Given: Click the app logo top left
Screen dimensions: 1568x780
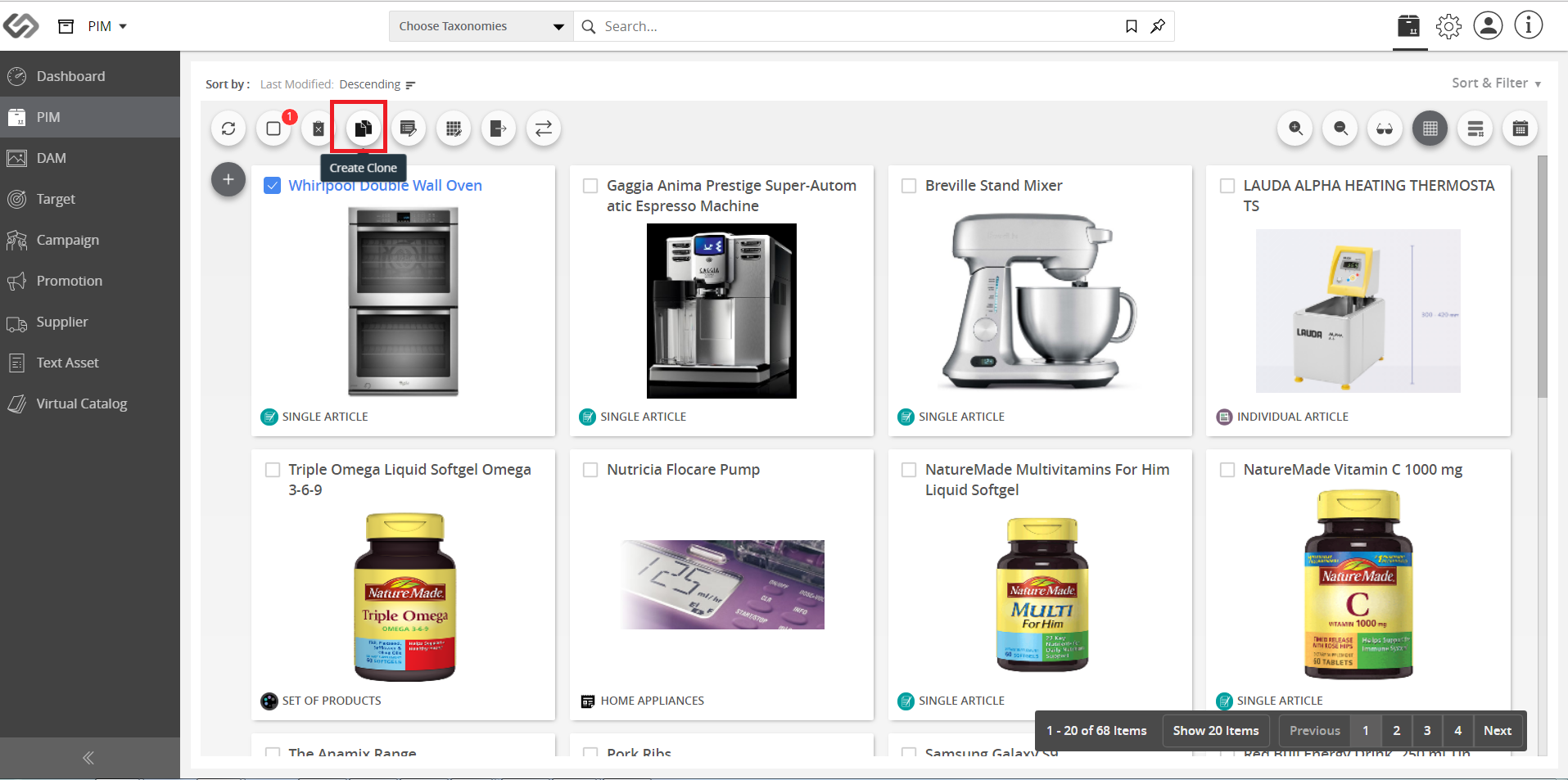Looking at the screenshot, I should tap(20, 25).
